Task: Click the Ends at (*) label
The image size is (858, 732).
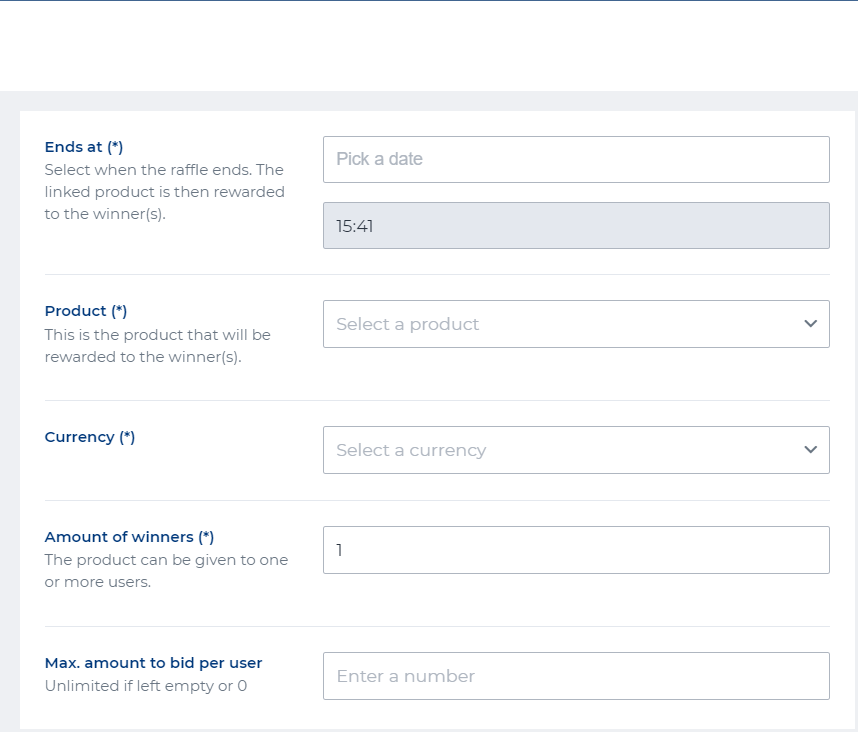Action: point(84,147)
